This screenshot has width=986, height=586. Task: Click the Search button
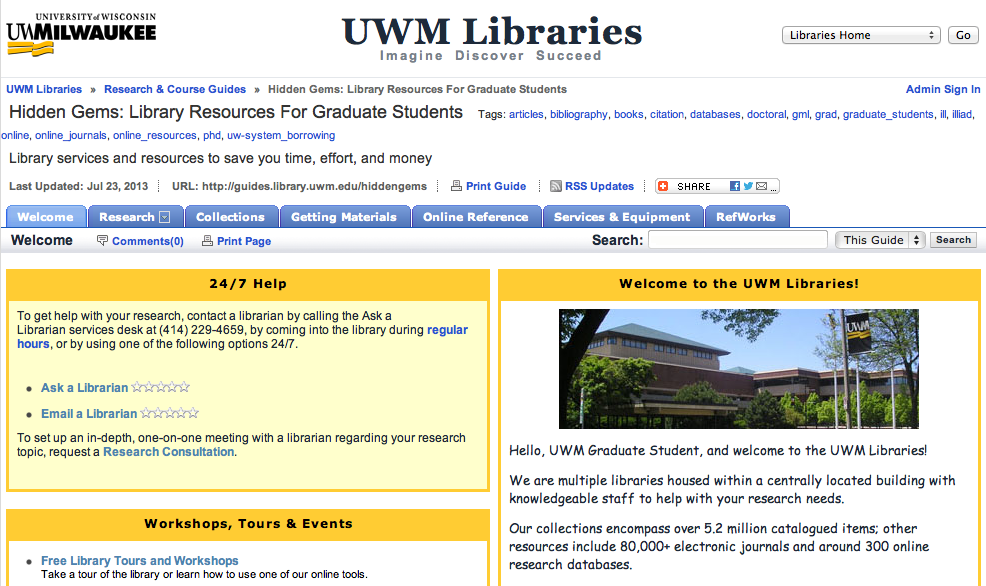[x=952, y=239]
